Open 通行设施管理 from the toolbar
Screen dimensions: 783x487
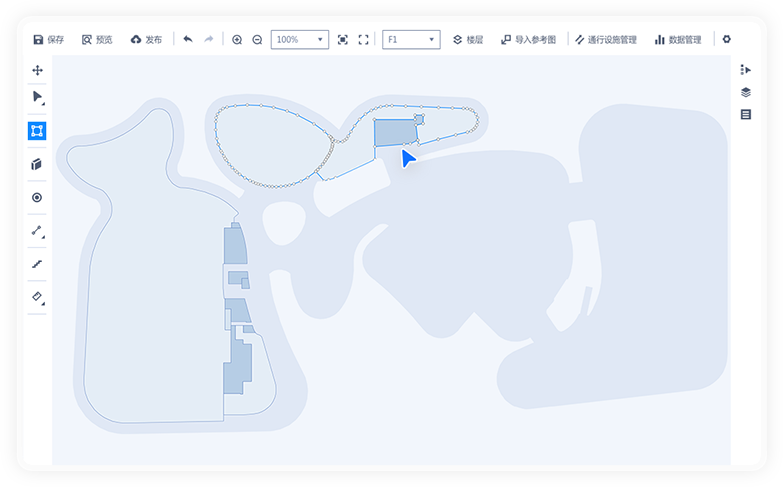605,40
